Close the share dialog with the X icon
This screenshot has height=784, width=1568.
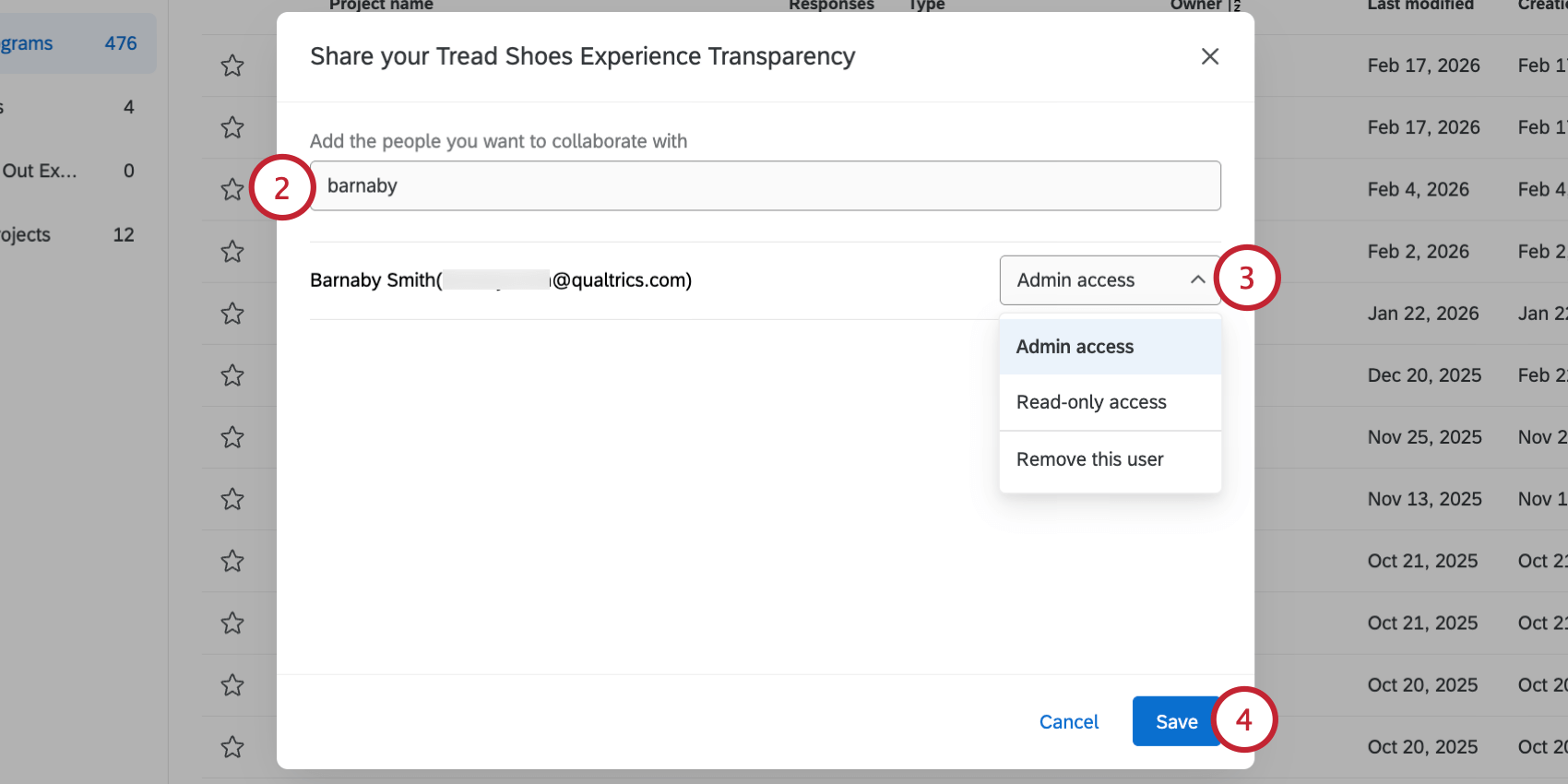click(1210, 56)
